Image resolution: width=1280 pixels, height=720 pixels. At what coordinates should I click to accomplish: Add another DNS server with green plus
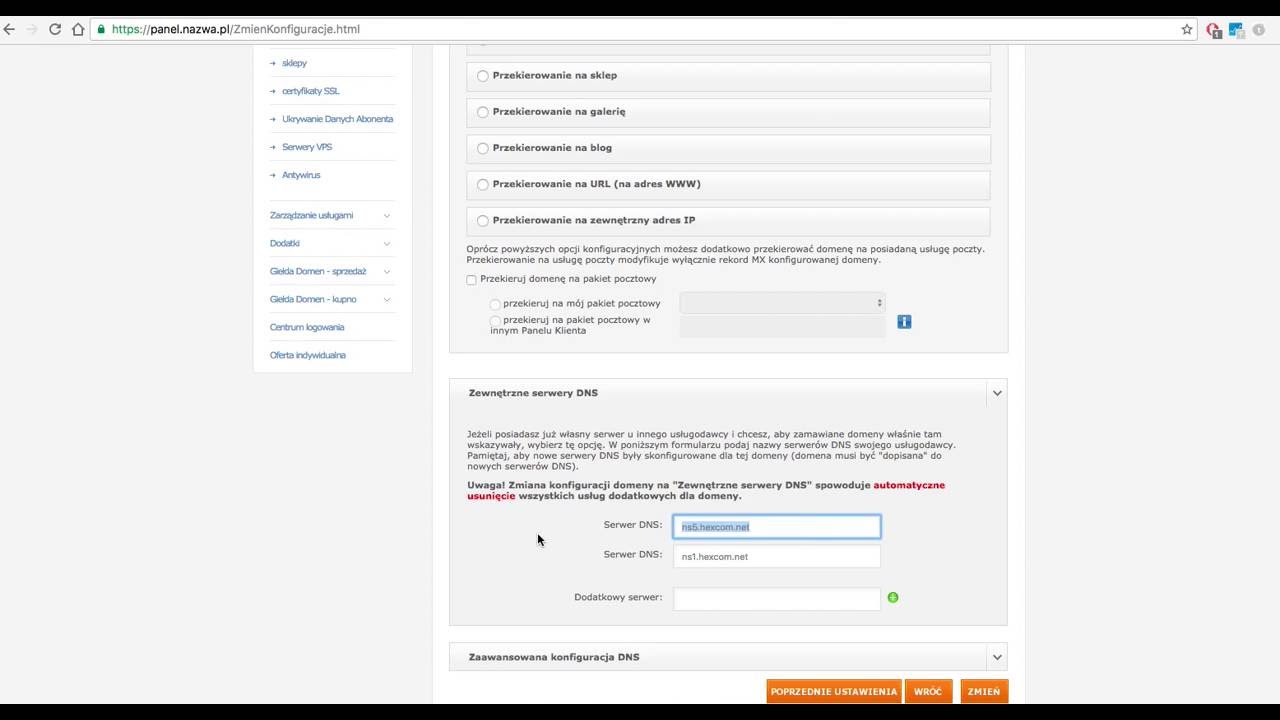click(893, 597)
